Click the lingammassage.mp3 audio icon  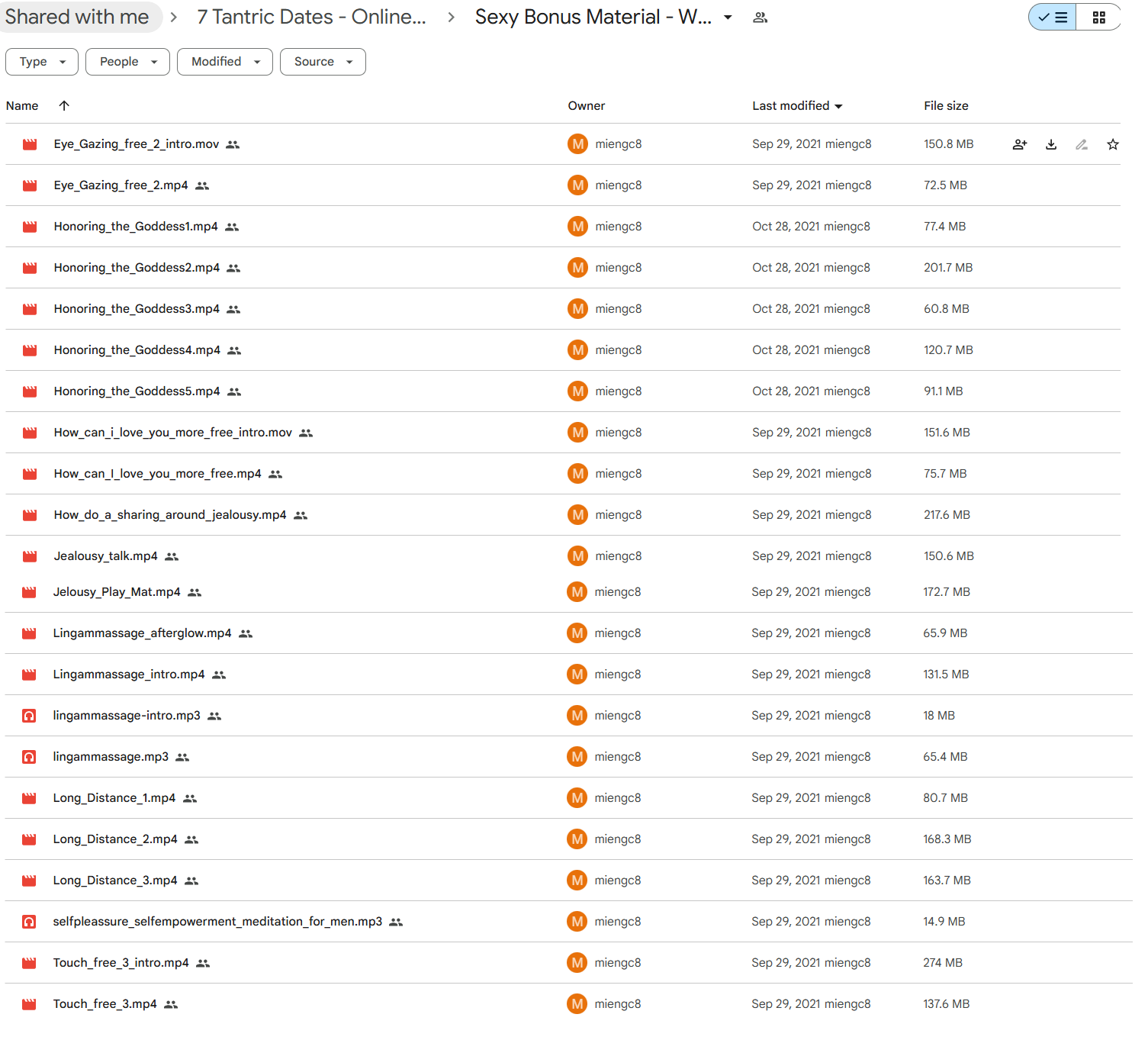29,757
